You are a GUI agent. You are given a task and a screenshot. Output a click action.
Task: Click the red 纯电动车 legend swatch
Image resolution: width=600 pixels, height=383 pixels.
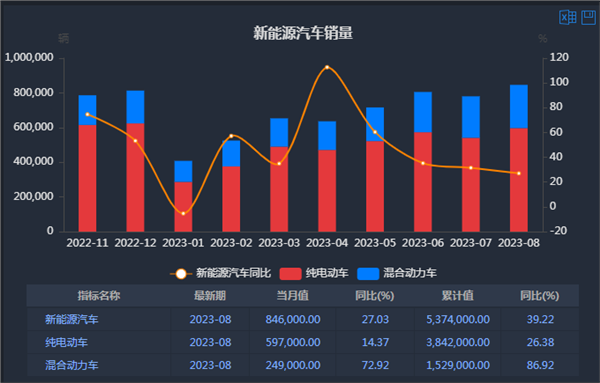pos(290,274)
